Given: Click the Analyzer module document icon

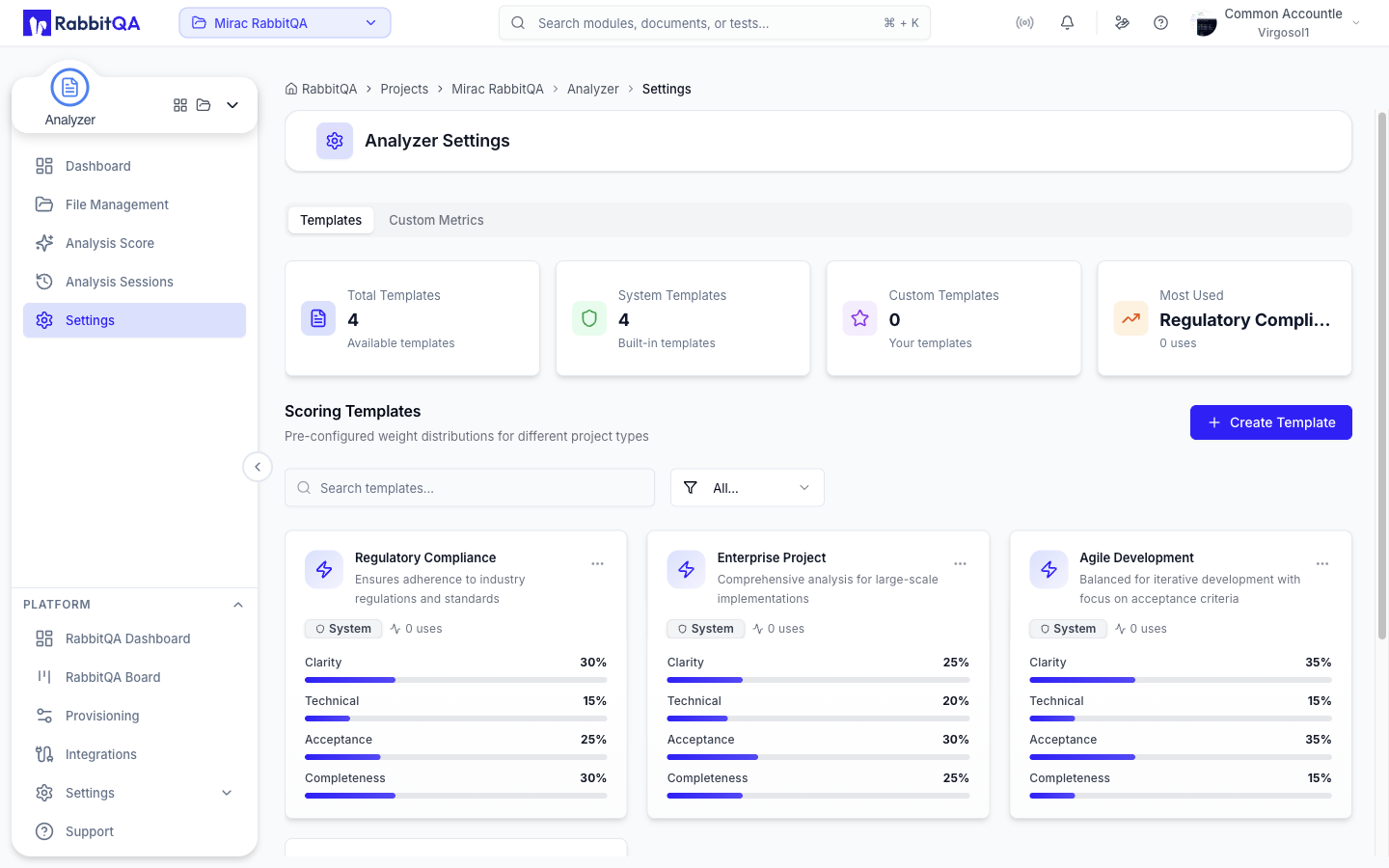Looking at the screenshot, I should pos(69,88).
